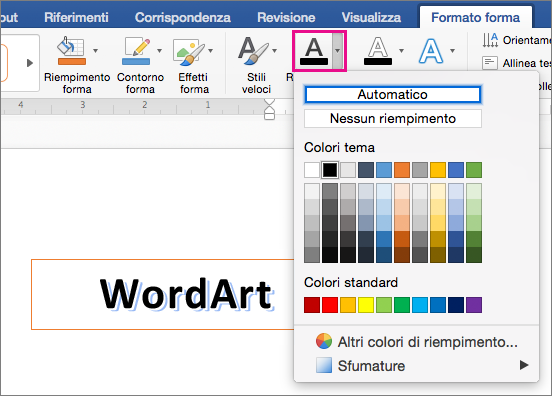Image resolution: width=552 pixels, height=396 pixels.
Task: Choose Nessun riempimento option
Action: click(x=393, y=119)
